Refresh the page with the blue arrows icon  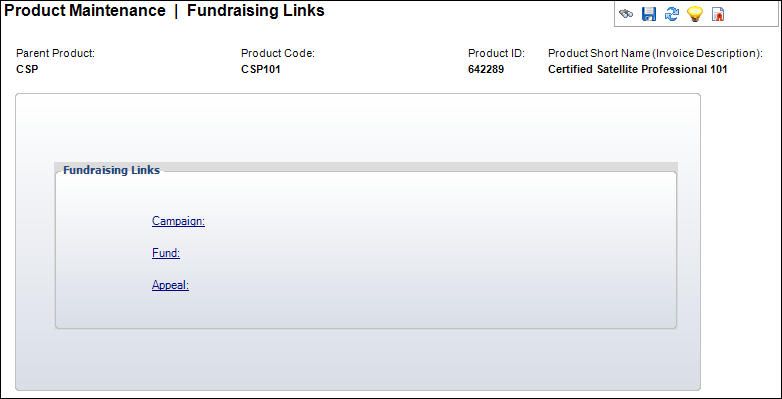coord(672,14)
